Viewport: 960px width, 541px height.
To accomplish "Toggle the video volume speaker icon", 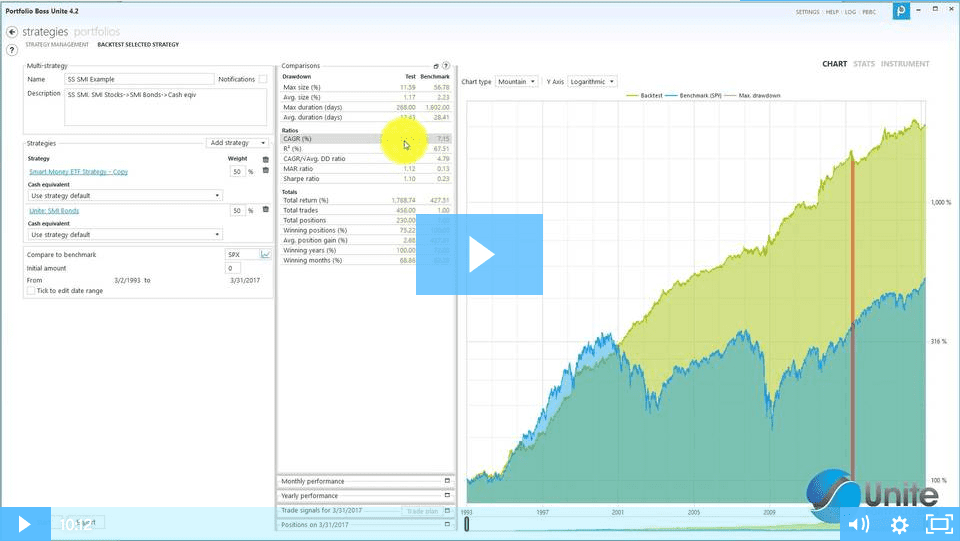I will 859,524.
